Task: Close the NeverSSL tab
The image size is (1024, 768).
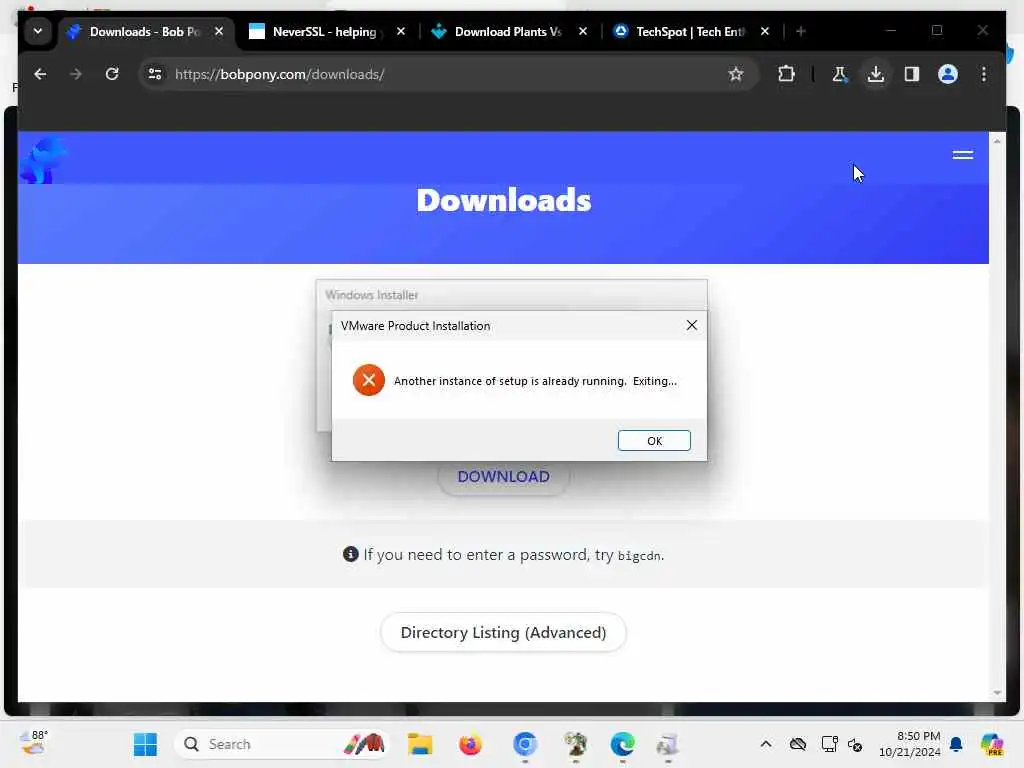Action: pos(401,31)
